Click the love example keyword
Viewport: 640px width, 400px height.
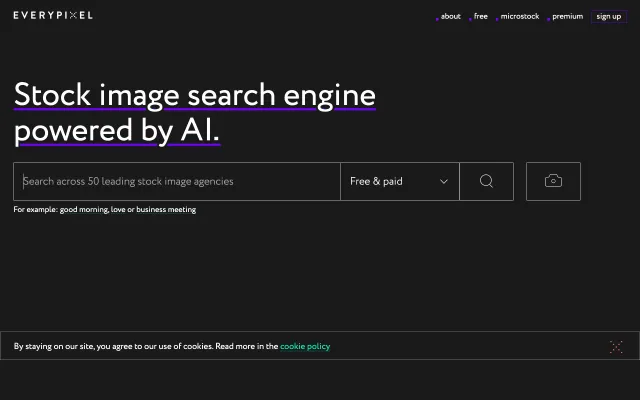119,210
